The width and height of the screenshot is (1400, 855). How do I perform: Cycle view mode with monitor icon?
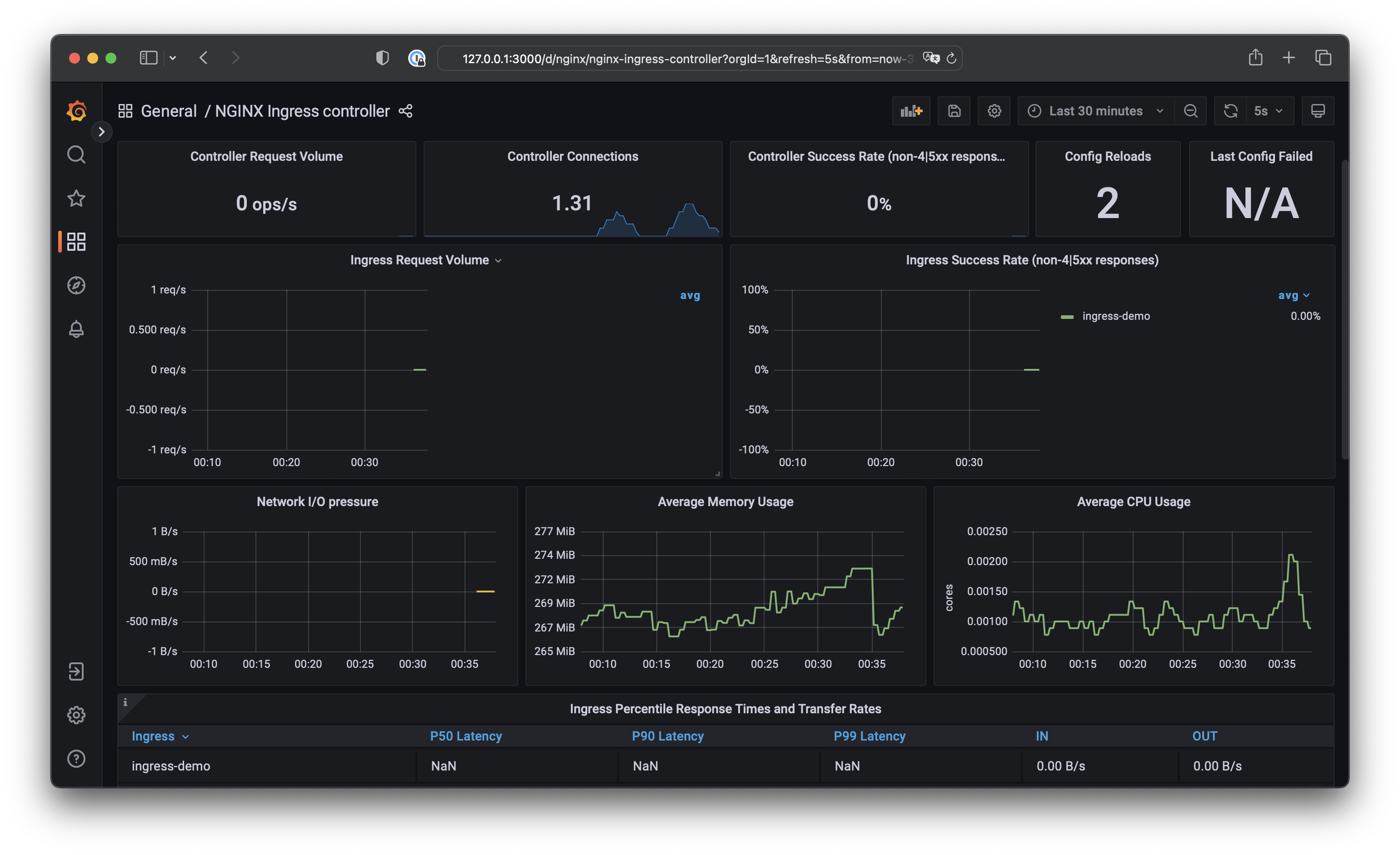[1318, 111]
